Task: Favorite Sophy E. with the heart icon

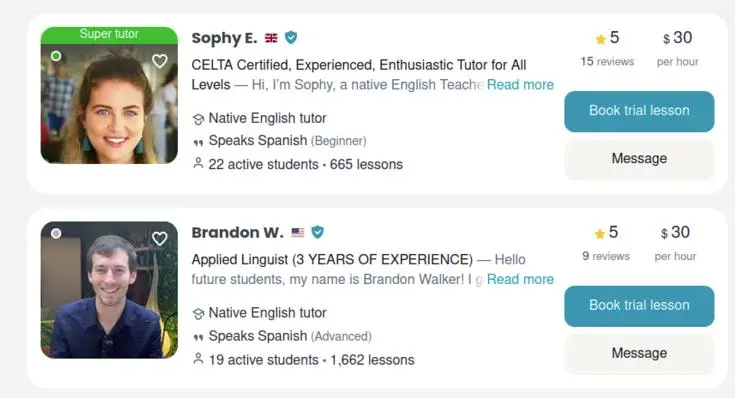Action: coord(160,61)
